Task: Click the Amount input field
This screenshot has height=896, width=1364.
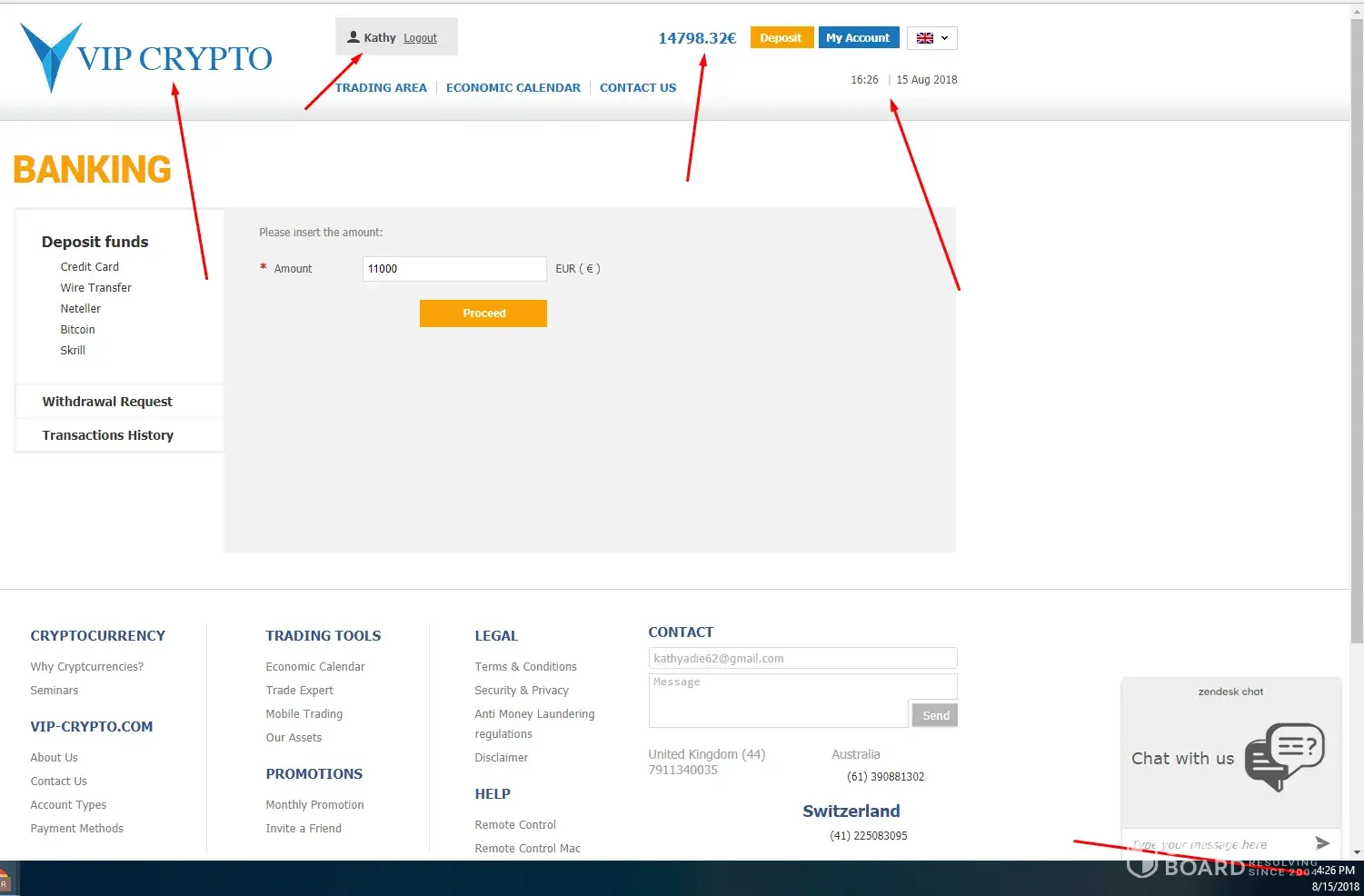Action: (453, 269)
